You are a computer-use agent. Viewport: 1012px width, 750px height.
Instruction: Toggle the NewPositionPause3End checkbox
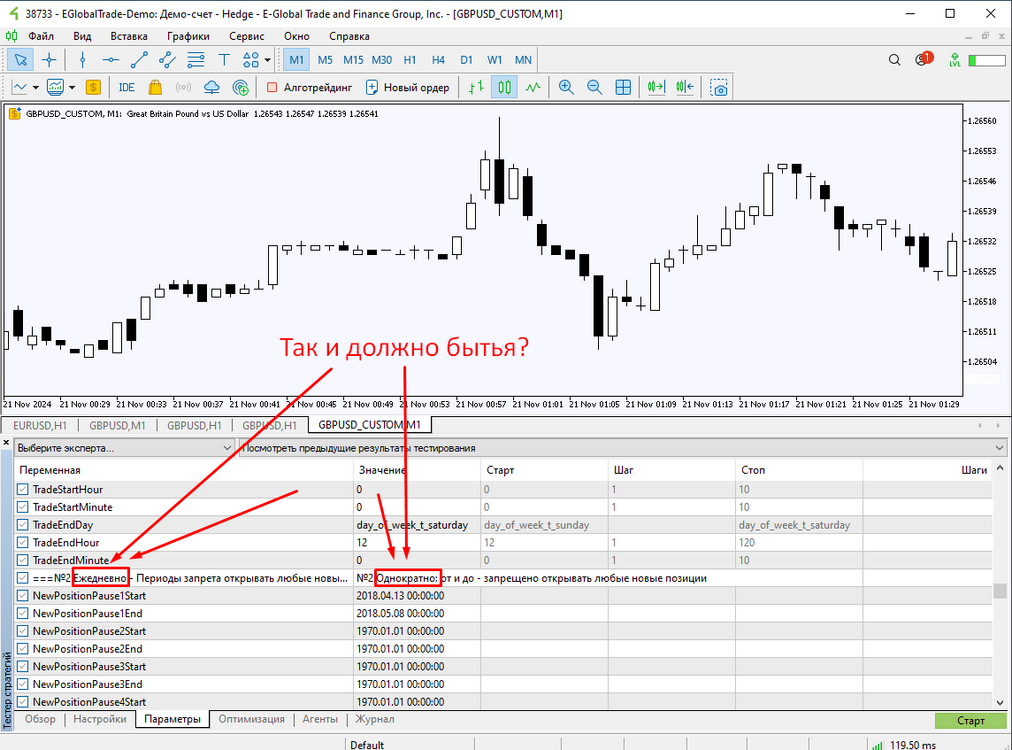pos(23,684)
